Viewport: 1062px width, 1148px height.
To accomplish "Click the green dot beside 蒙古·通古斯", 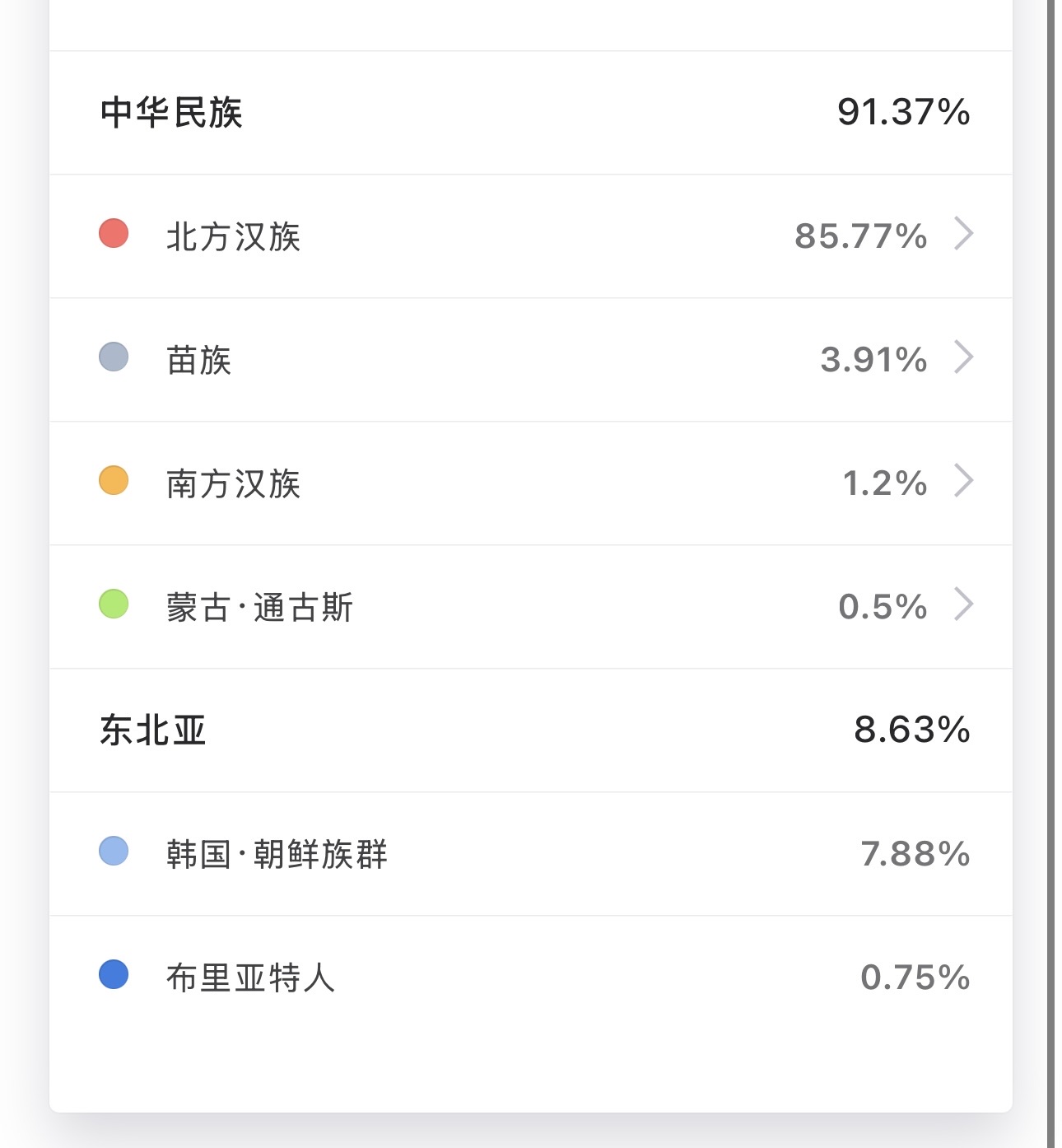I will click(x=114, y=604).
